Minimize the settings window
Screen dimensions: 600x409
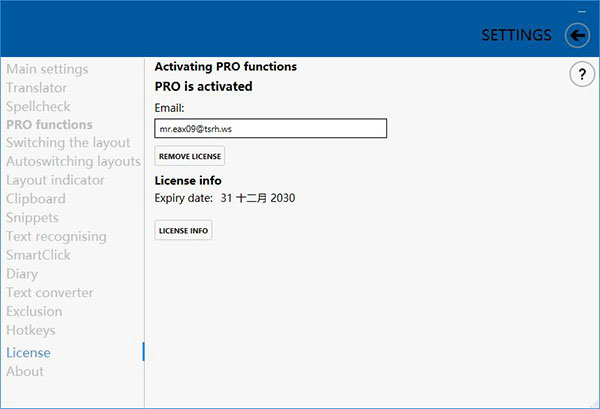pyautogui.click(x=581, y=10)
